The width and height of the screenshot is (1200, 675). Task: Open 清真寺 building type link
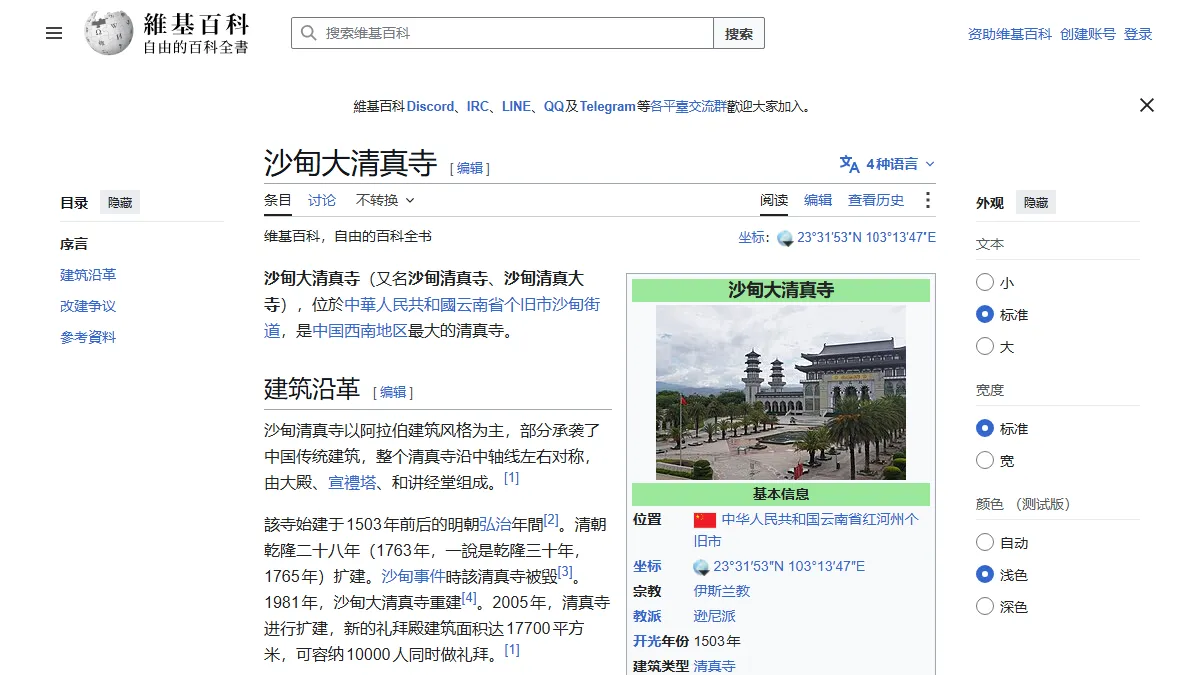[715, 666]
